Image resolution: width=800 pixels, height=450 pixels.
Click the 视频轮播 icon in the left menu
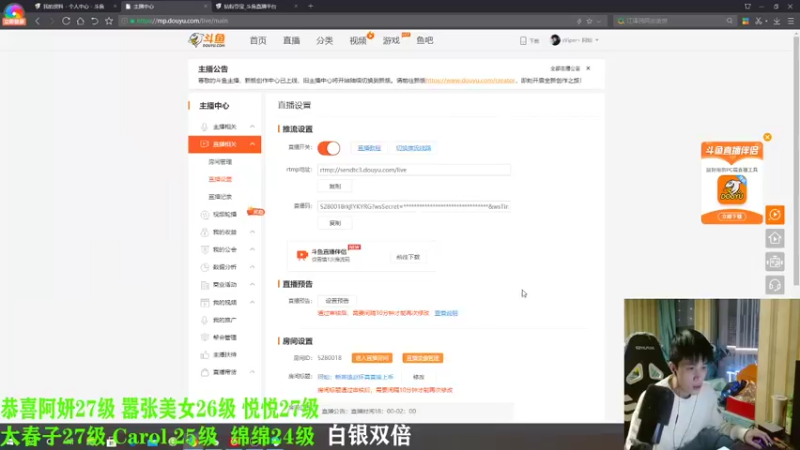coord(205,214)
